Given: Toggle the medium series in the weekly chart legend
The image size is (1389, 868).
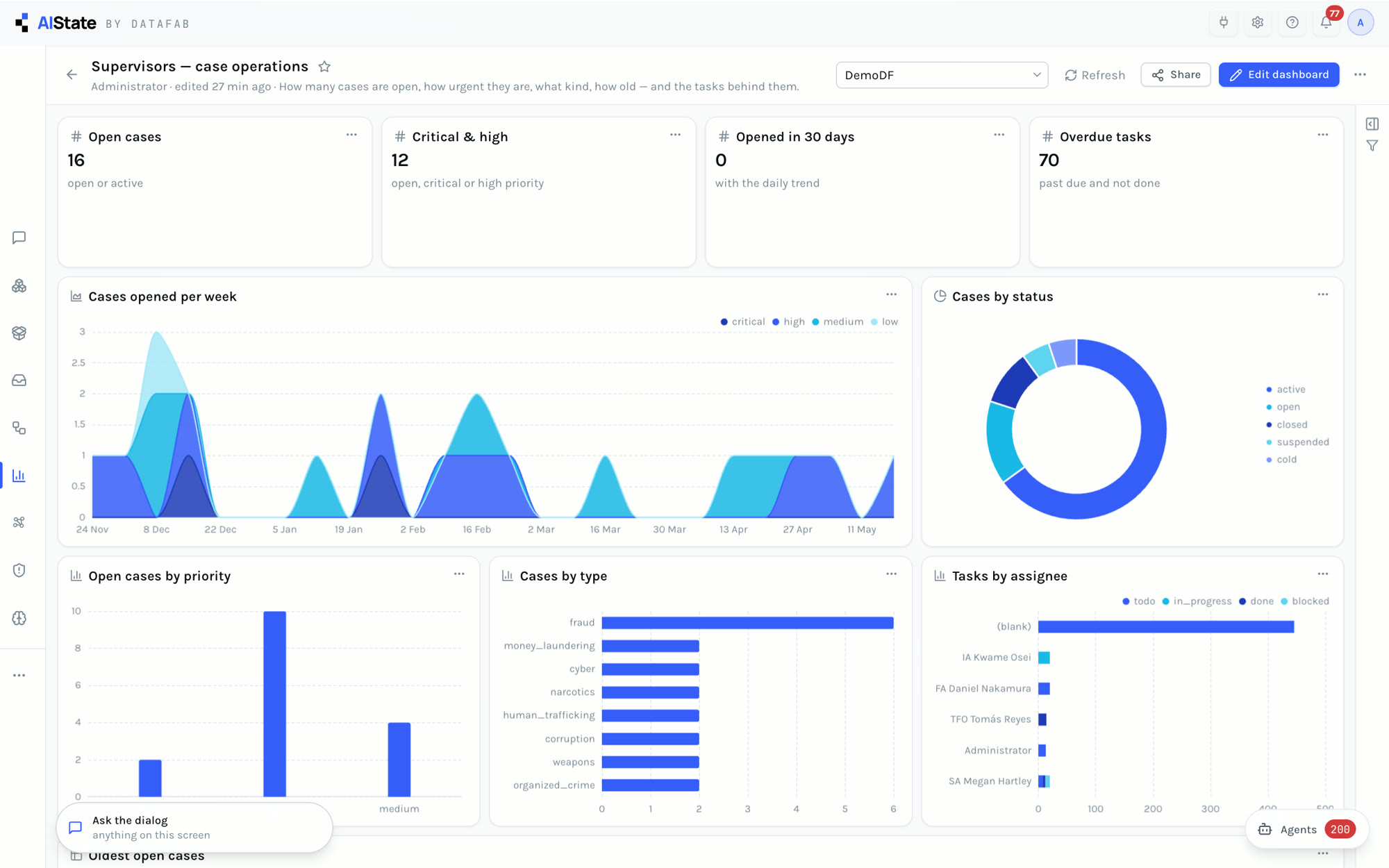Looking at the screenshot, I should point(838,322).
